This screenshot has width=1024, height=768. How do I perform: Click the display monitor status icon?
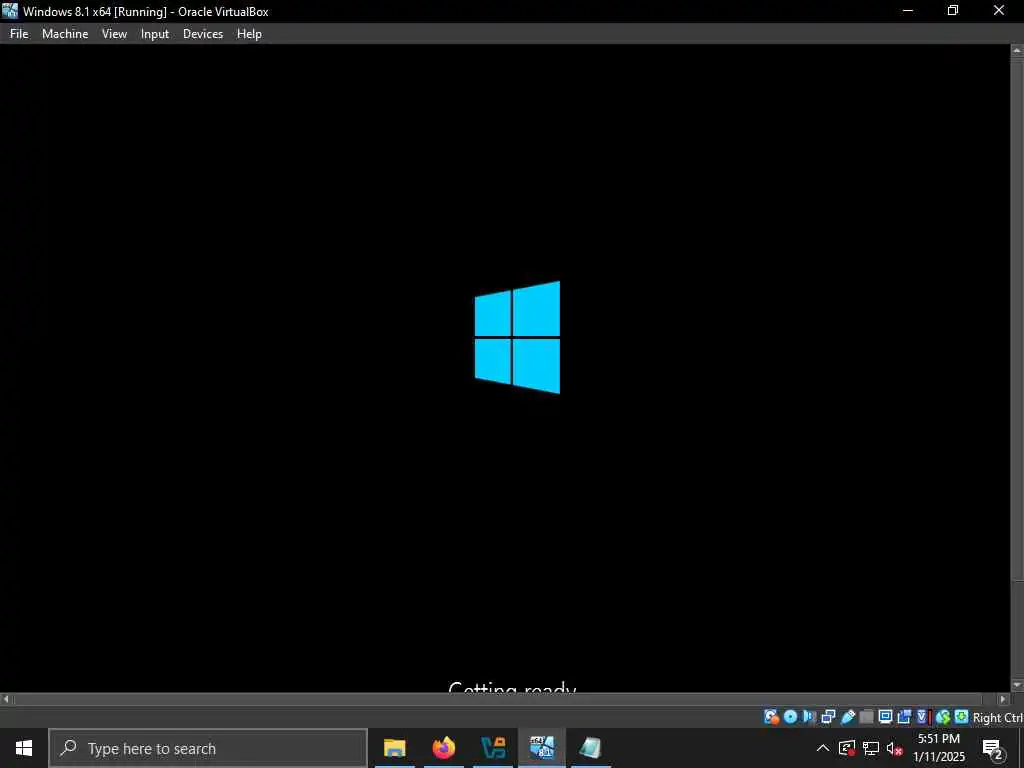(886, 717)
